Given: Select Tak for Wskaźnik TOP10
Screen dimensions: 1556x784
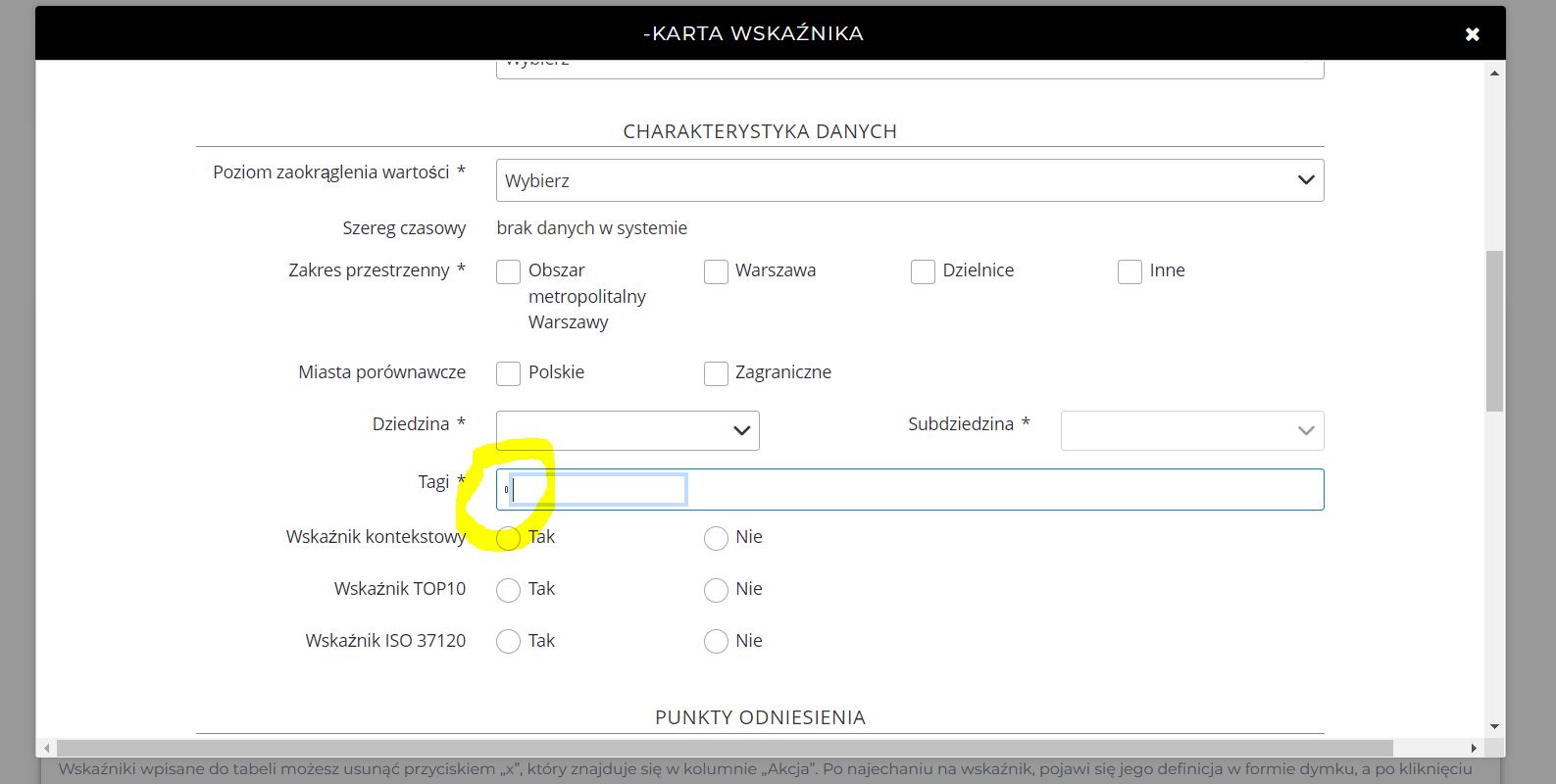Looking at the screenshot, I should (508, 590).
